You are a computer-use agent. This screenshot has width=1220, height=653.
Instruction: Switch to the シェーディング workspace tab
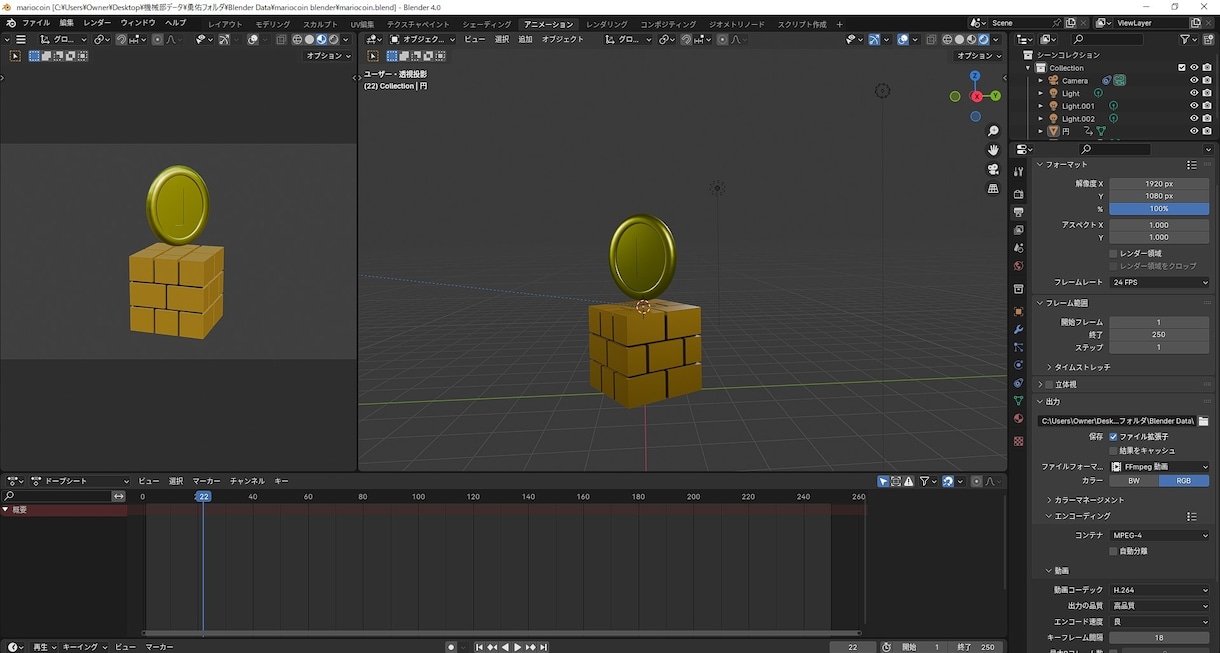(x=487, y=24)
